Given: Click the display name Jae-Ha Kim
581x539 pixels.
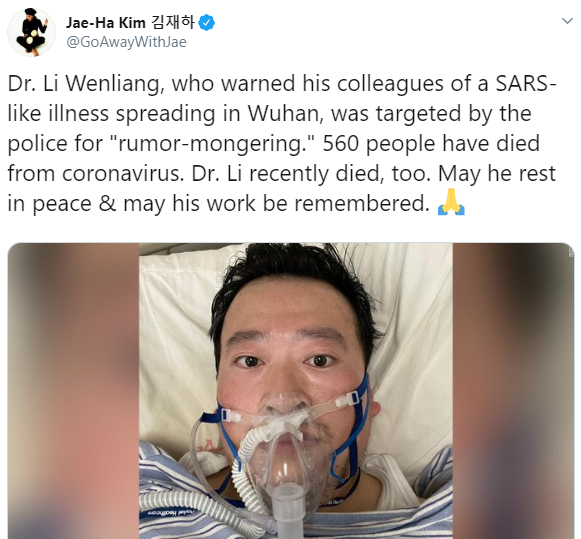Looking at the screenshot, I should click(x=106, y=23).
